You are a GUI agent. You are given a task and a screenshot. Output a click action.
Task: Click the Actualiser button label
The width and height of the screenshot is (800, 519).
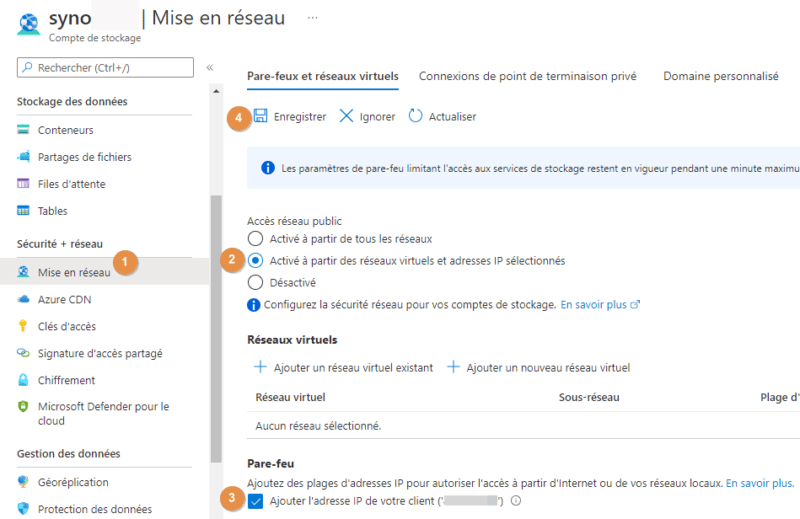[452, 117]
